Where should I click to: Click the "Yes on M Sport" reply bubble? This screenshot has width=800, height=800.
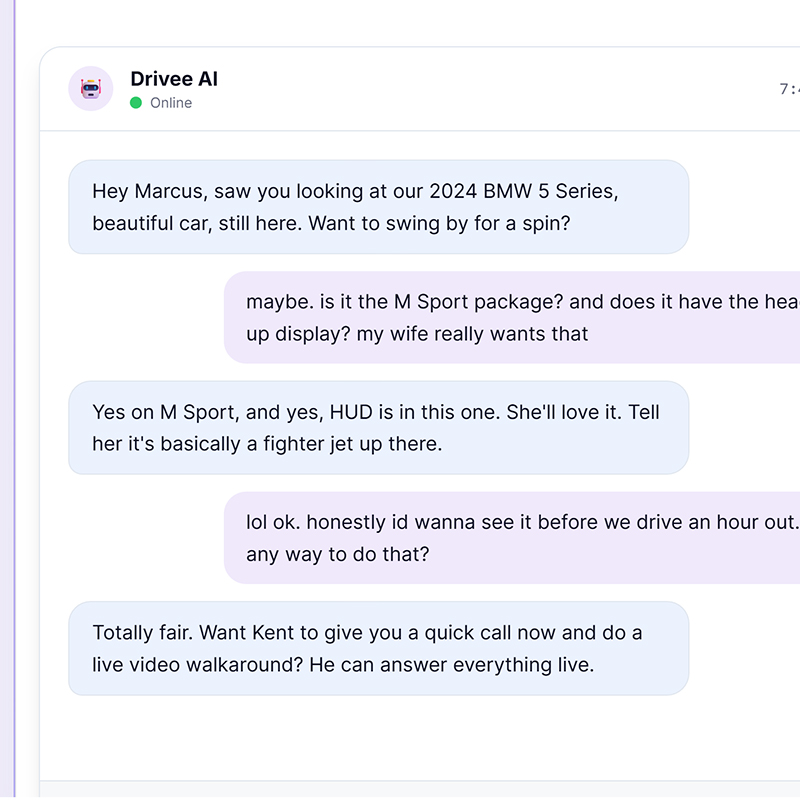tap(379, 428)
